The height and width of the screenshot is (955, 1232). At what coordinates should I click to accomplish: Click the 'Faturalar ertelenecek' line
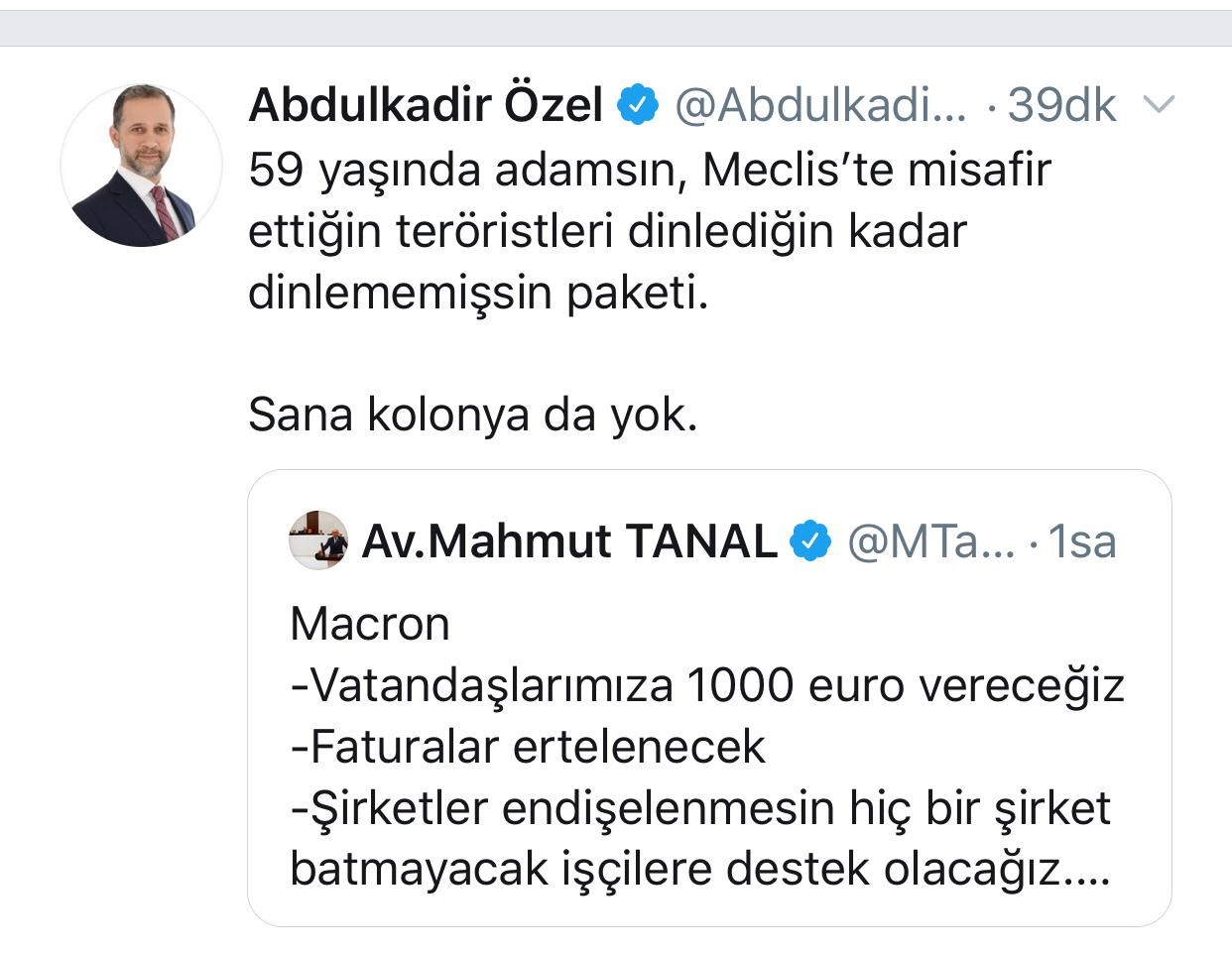point(528,746)
